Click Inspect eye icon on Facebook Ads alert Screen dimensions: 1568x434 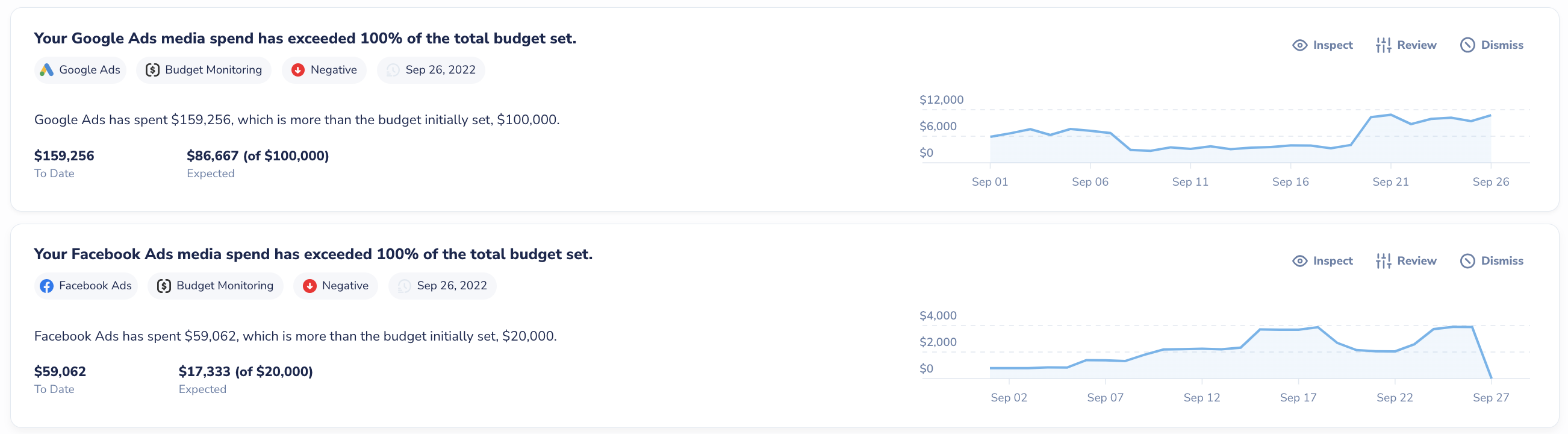pyautogui.click(x=1299, y=261)
